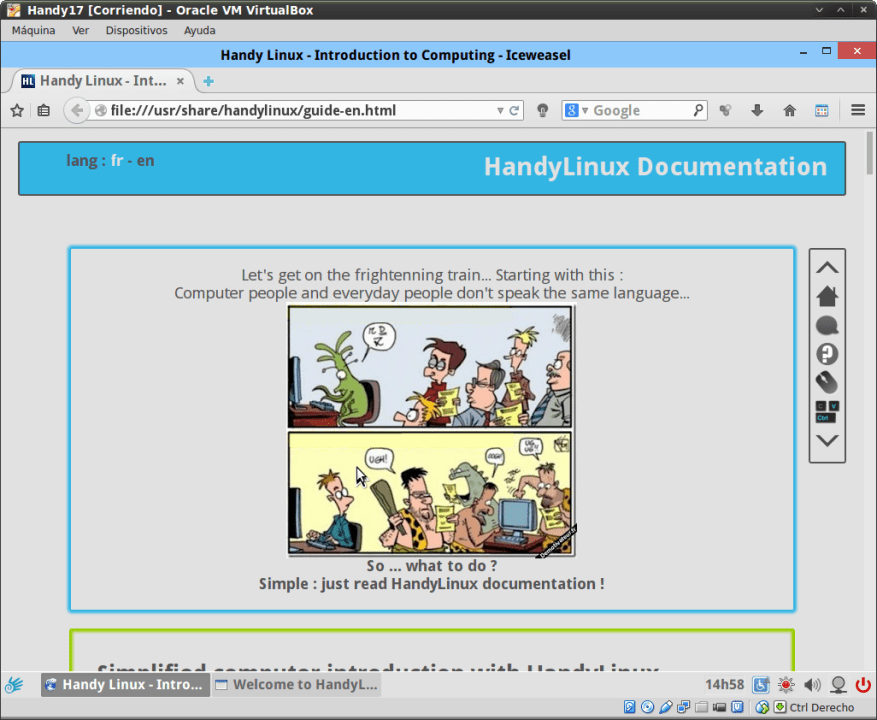Image resolution: width=877 pixels, height=720 pixels.
Task: Open the address bar history dropdown arrow
Action: click(x=501, y=110)
